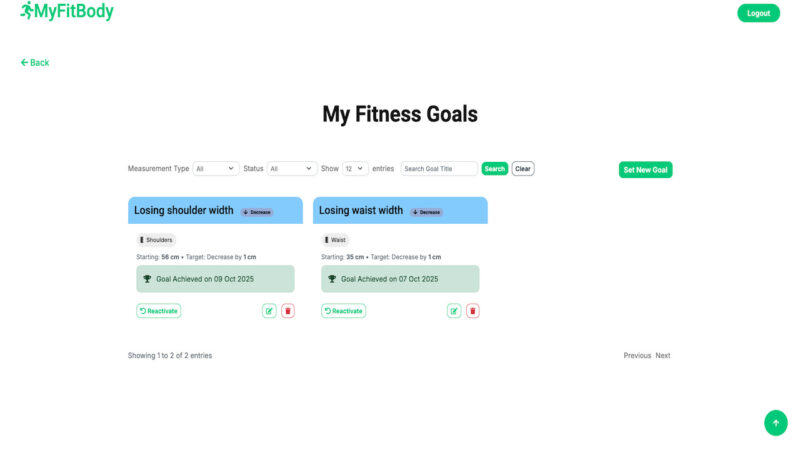Click the green Search button
The height and width of the screenshot is (450, 800).
coord(494,169)
